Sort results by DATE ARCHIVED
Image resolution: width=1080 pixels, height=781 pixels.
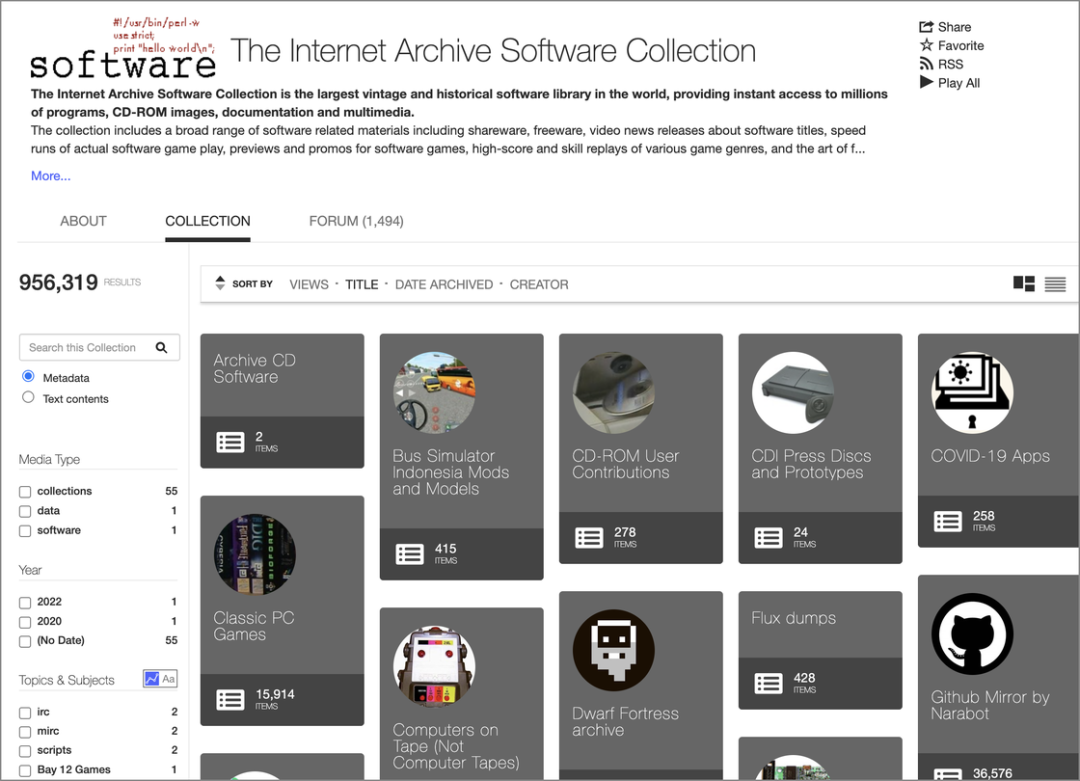(x=444, y=284)
